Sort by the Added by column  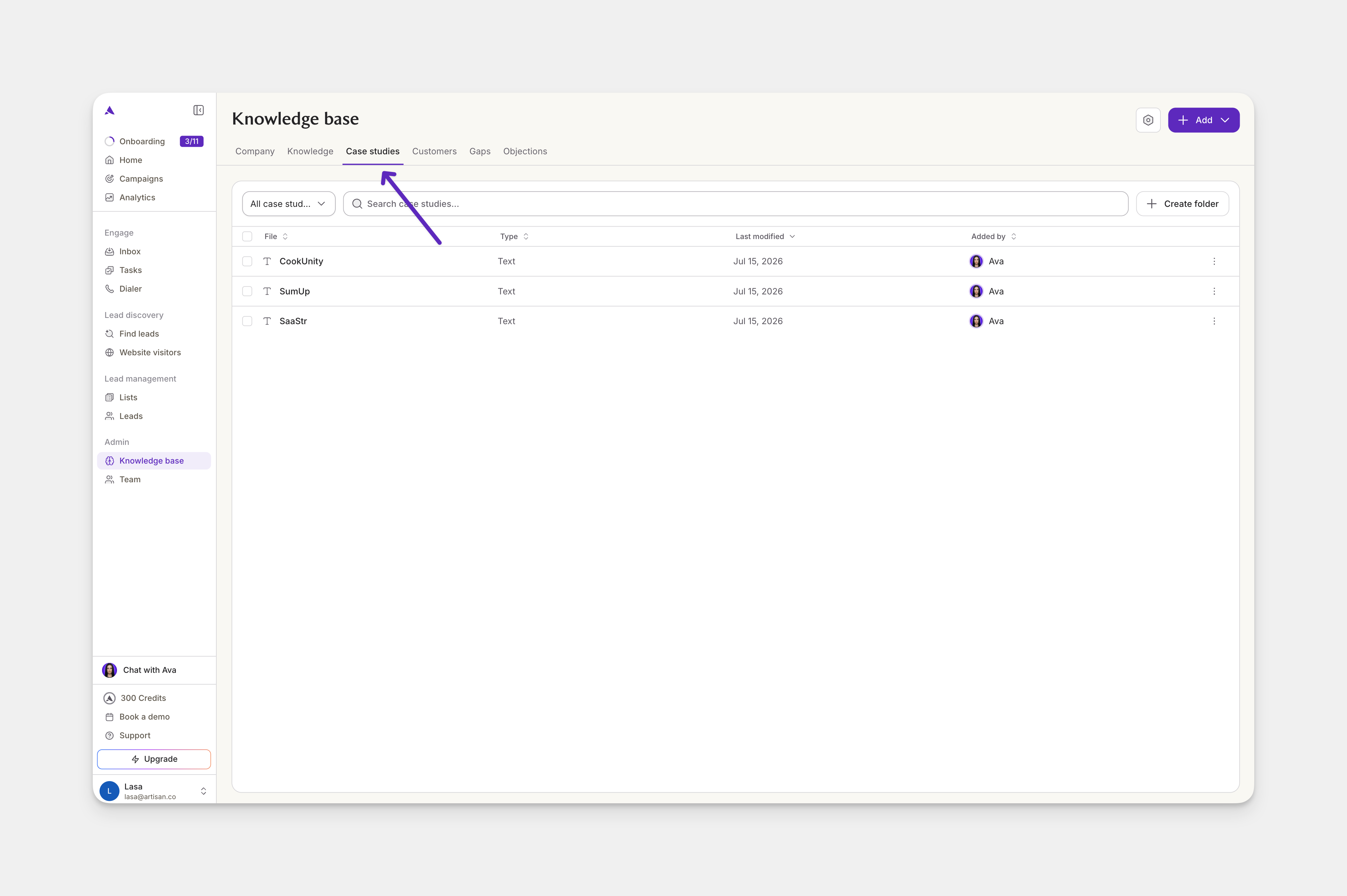994,237
